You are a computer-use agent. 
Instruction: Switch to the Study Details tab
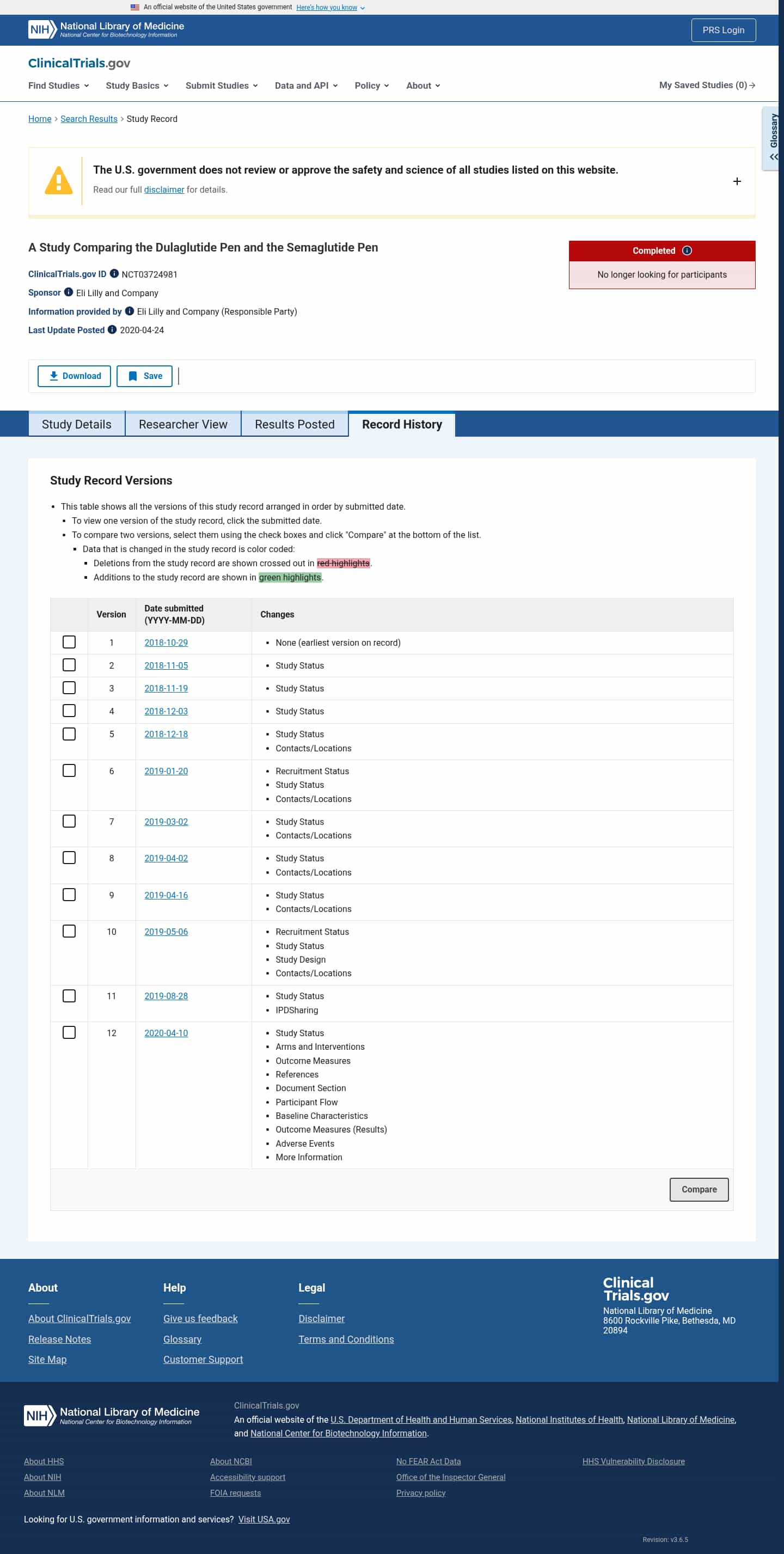click(x=77, y=424)
